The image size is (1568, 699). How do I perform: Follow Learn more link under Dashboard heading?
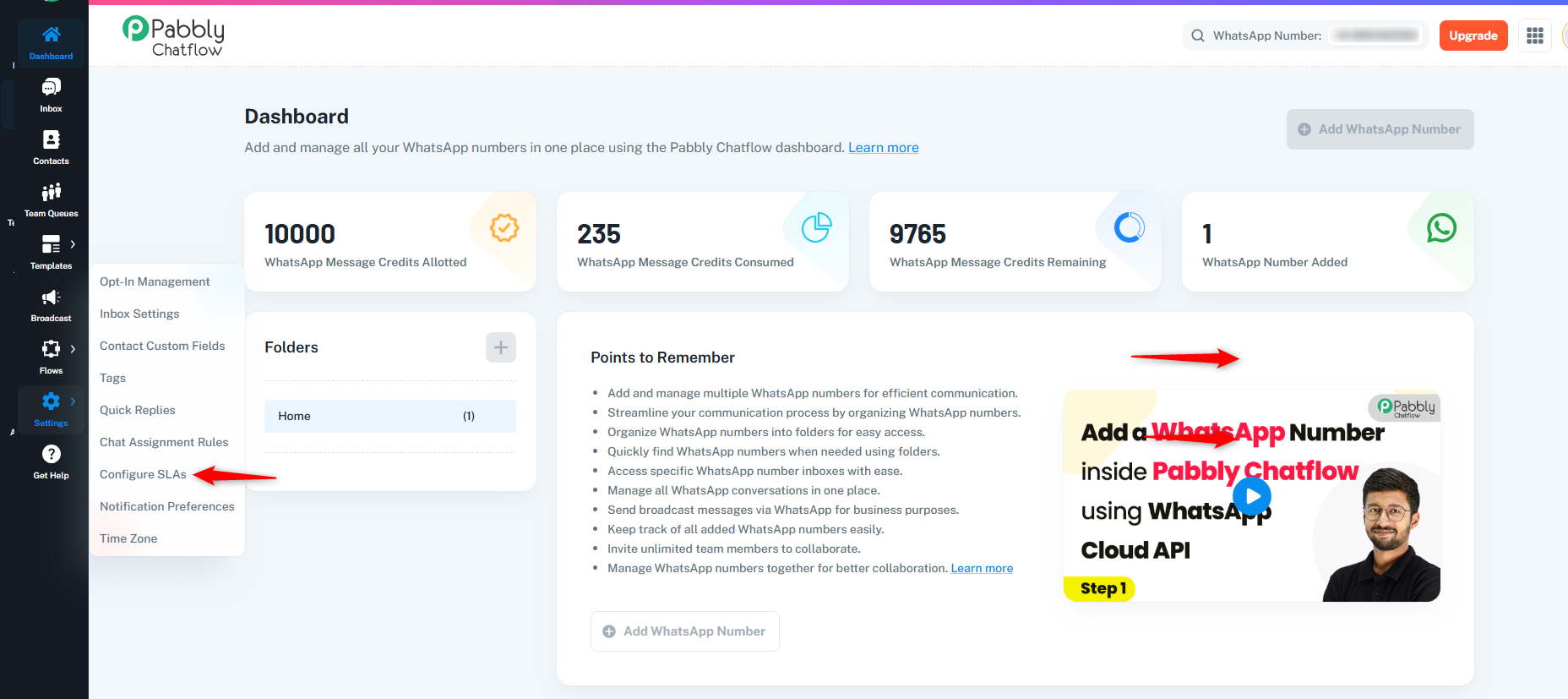pyautogui.click(x=884, y=147)
